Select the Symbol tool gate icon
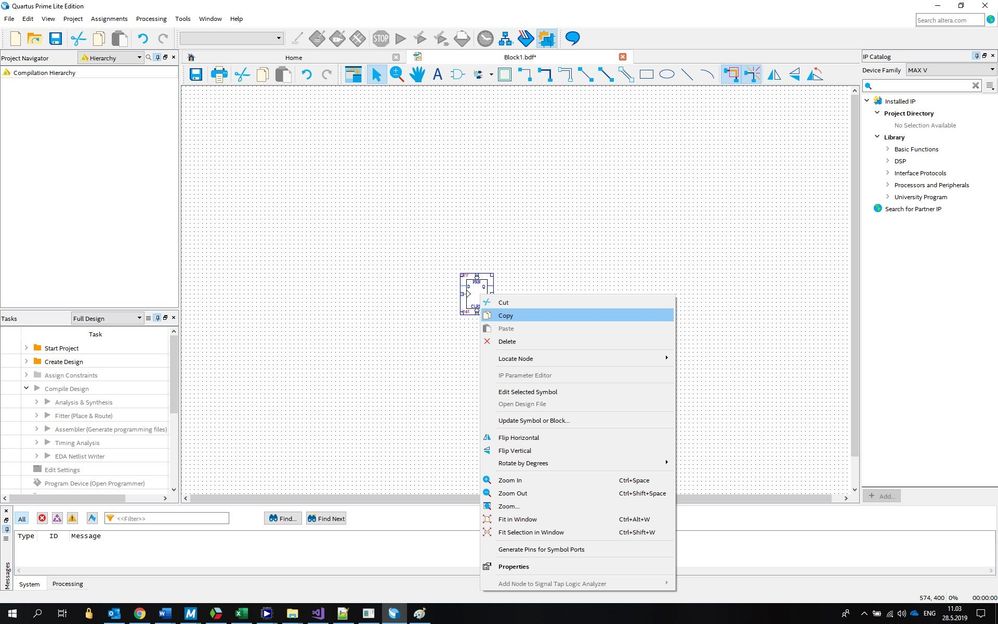The image size is (998, 624). [457, 74]
